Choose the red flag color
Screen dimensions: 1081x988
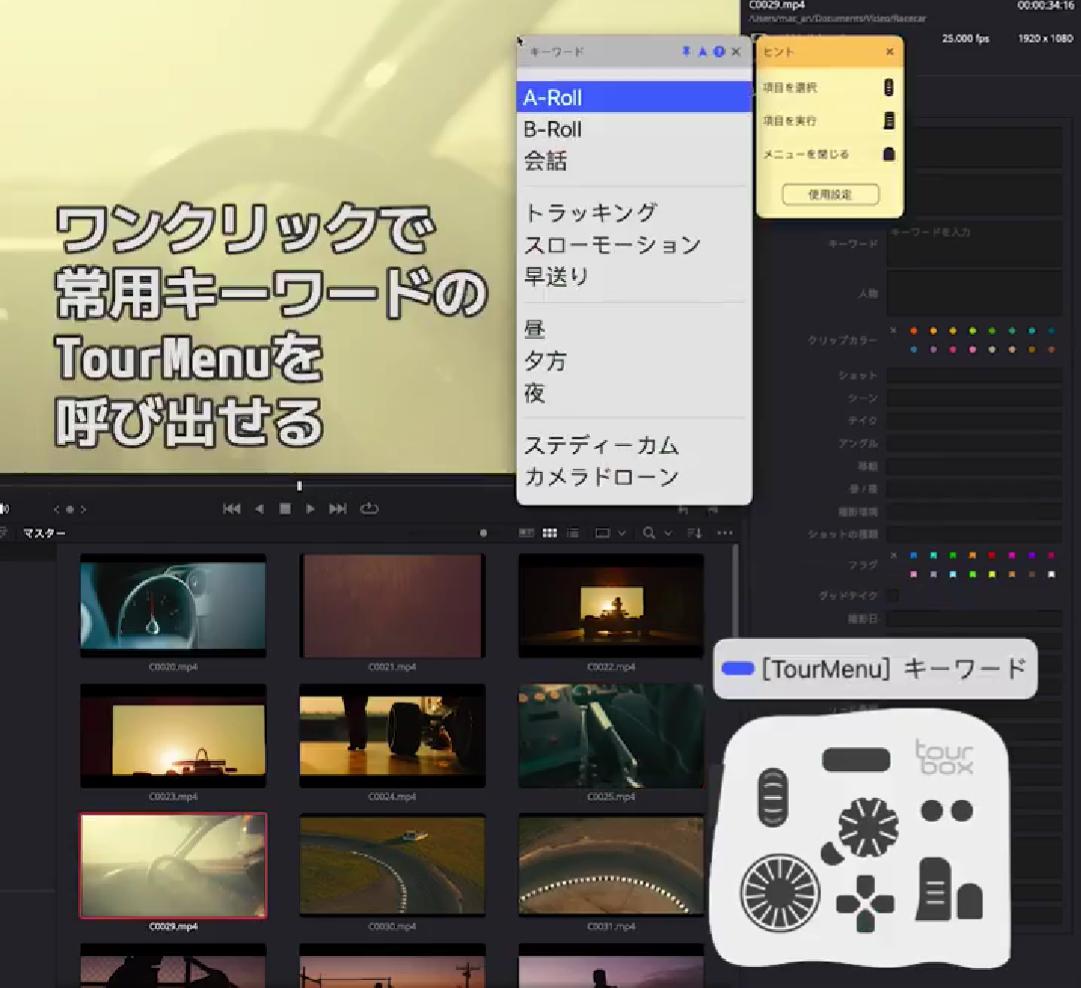tap(992, 555)
